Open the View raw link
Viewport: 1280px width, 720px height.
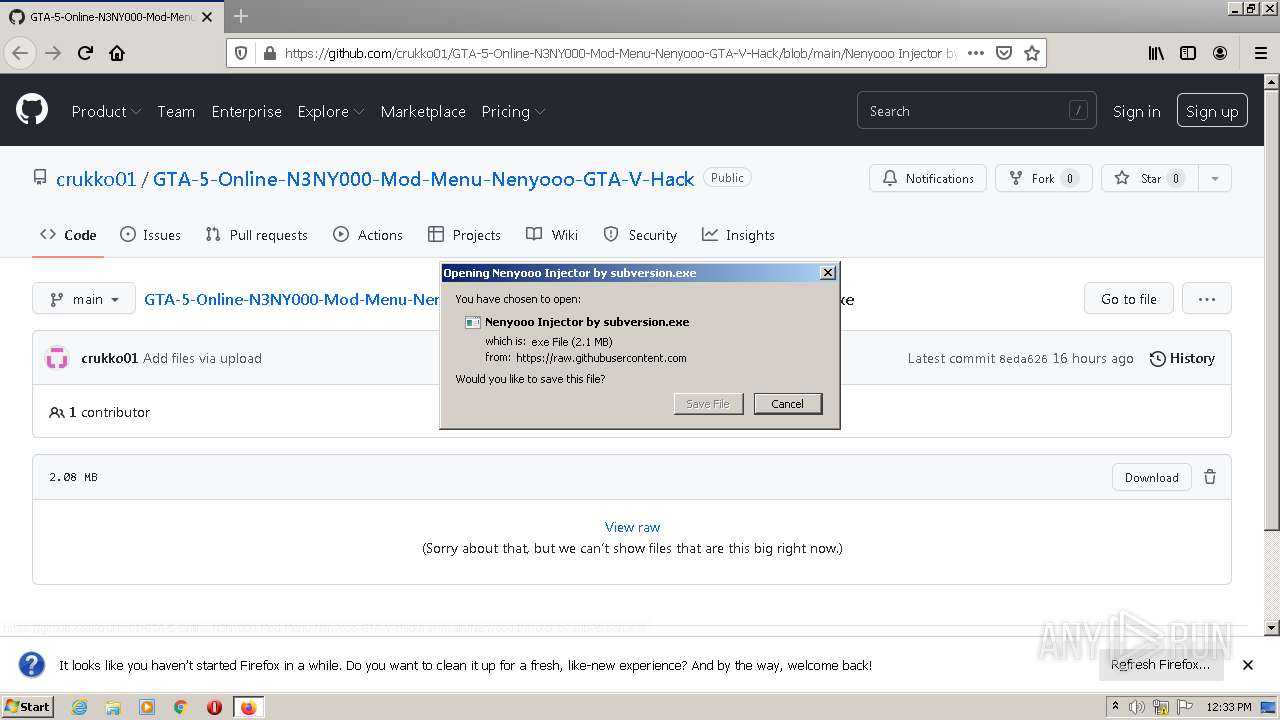pos(632,527)
